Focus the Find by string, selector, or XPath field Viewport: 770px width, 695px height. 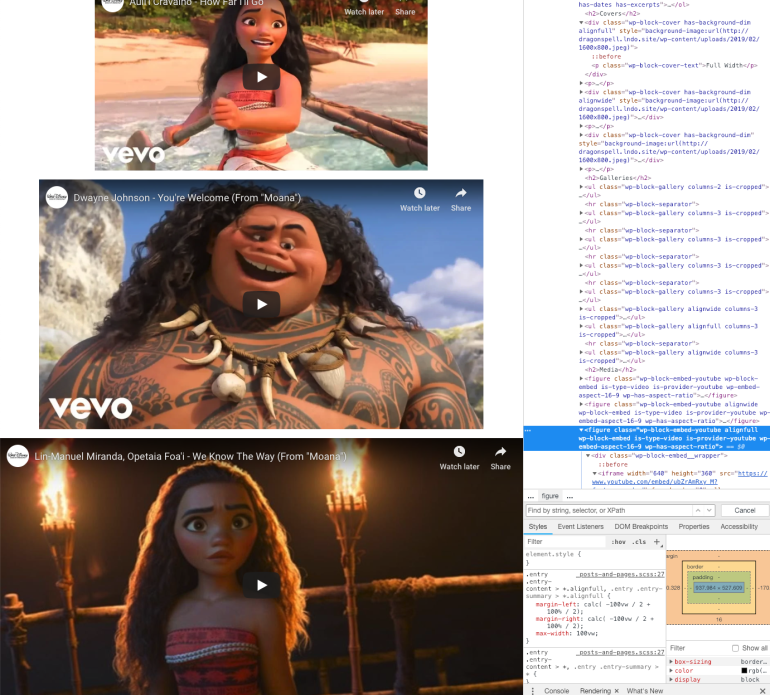[609, 510]
